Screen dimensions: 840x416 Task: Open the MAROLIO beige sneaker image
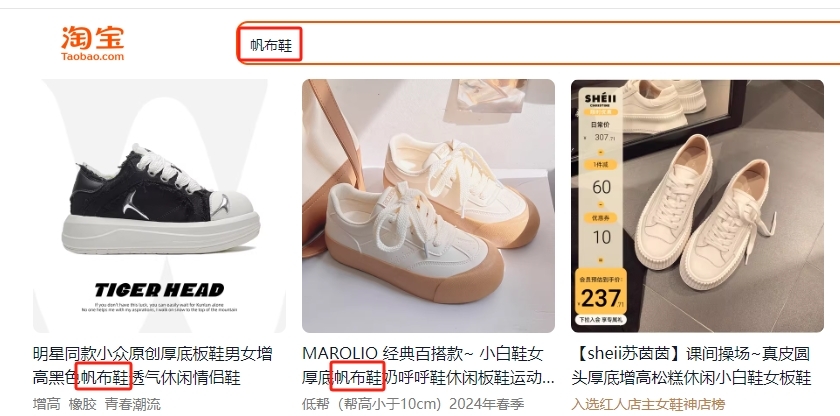click(x=429, y=206)
